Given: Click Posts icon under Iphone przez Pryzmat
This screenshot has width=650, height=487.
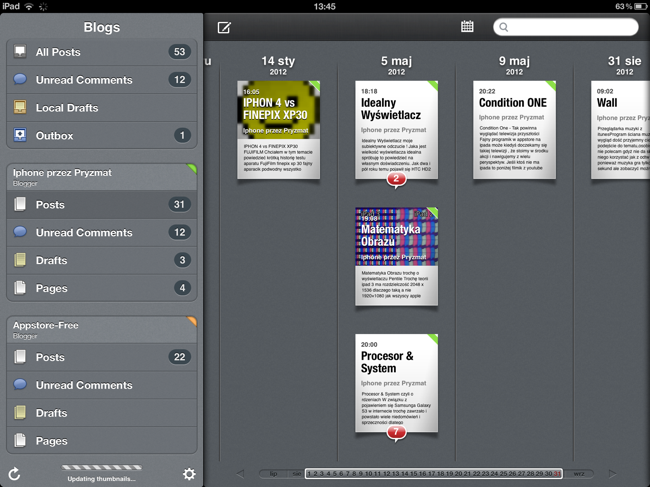Looking at the screenshot, I should (19, 204).
